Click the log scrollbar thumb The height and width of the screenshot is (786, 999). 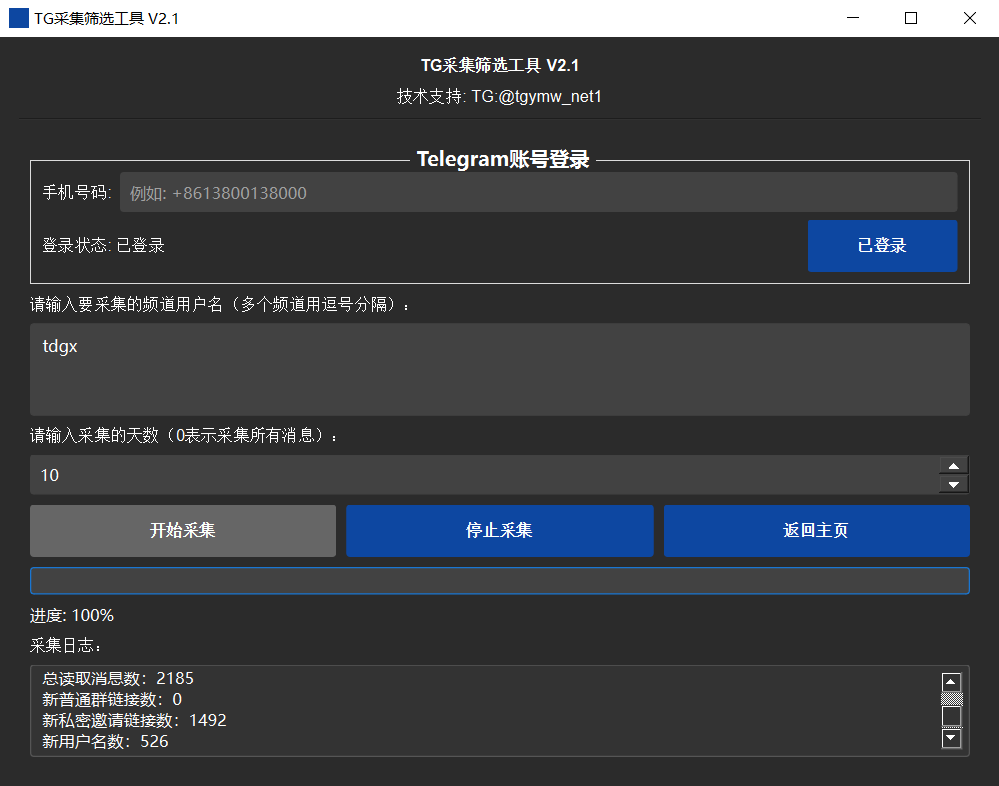pyautogui.click(x=952, y=715)
